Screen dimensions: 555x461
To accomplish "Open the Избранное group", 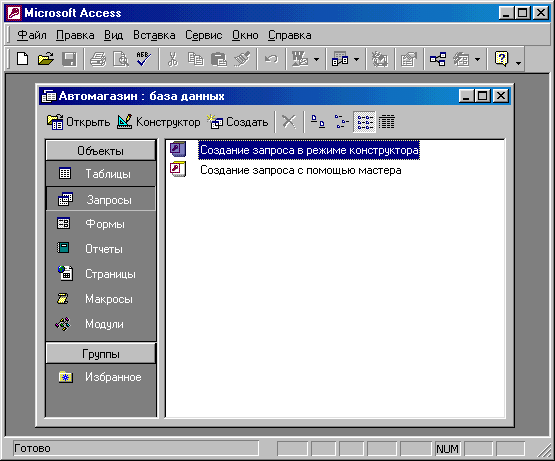I will pos(101,377).
